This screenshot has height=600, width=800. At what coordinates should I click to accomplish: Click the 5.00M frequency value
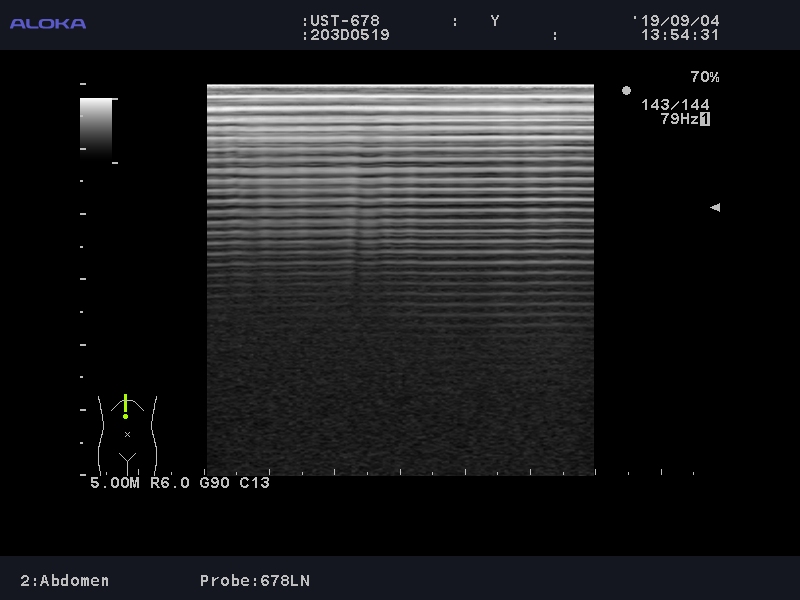pyautogui.click(x=114, y=483)
